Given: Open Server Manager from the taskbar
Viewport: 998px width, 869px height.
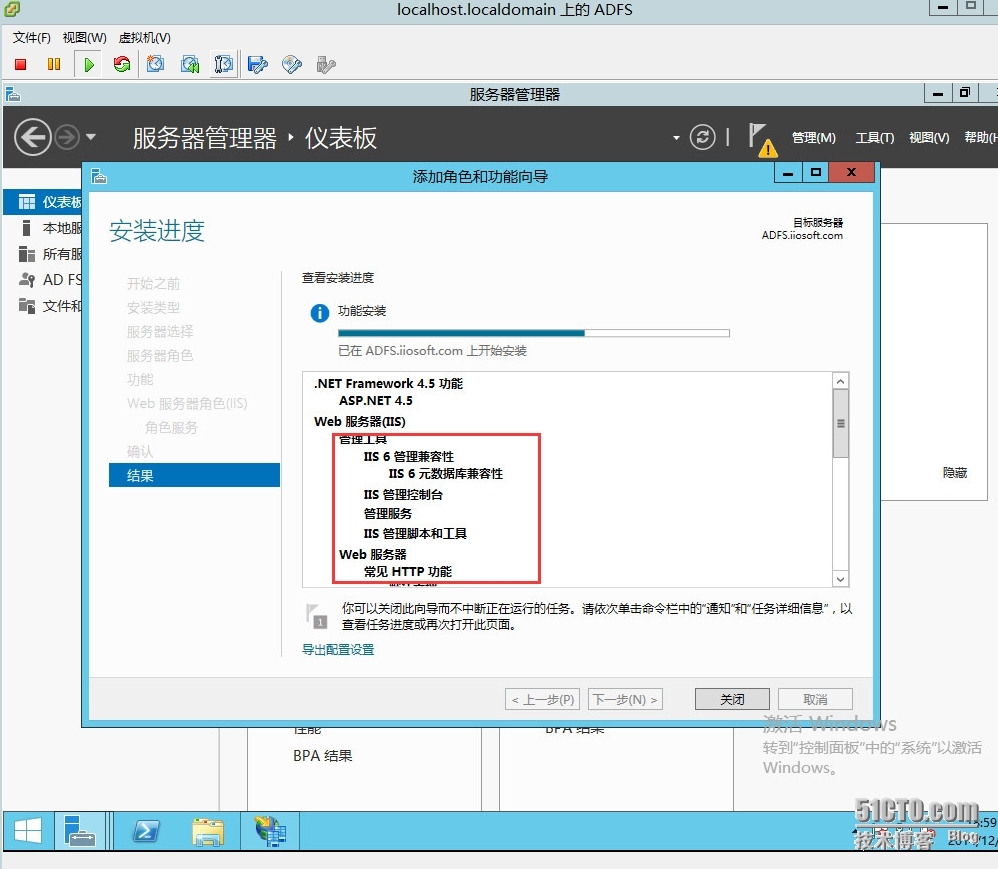Looking at the screenshot, I should tap(79, 831).
